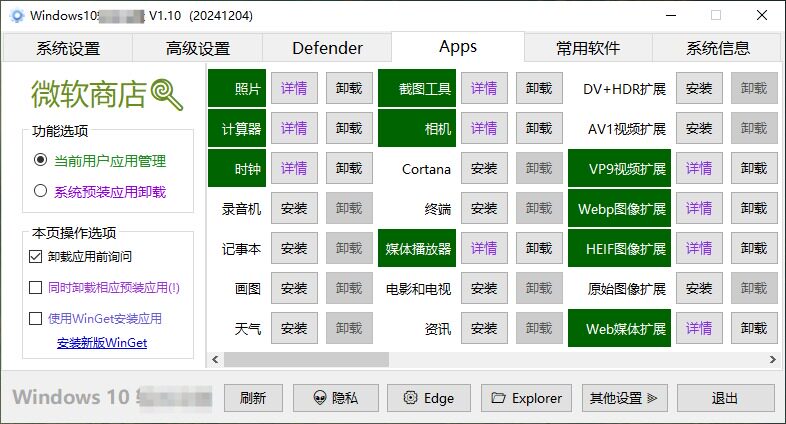Install Cortana with 安装 button
The width and height of the screenshot is (786, 424).
point(484,168)
